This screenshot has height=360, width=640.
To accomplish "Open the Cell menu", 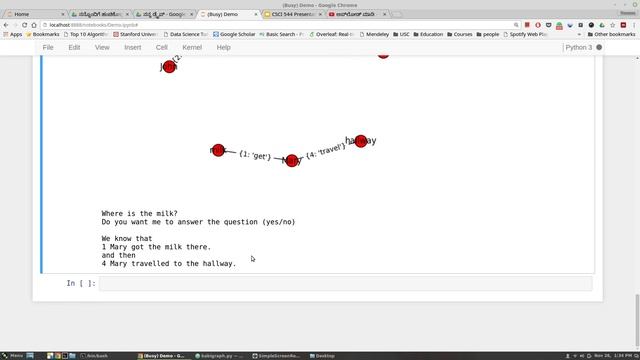I will pyautogui.click(x=162, y=47).
